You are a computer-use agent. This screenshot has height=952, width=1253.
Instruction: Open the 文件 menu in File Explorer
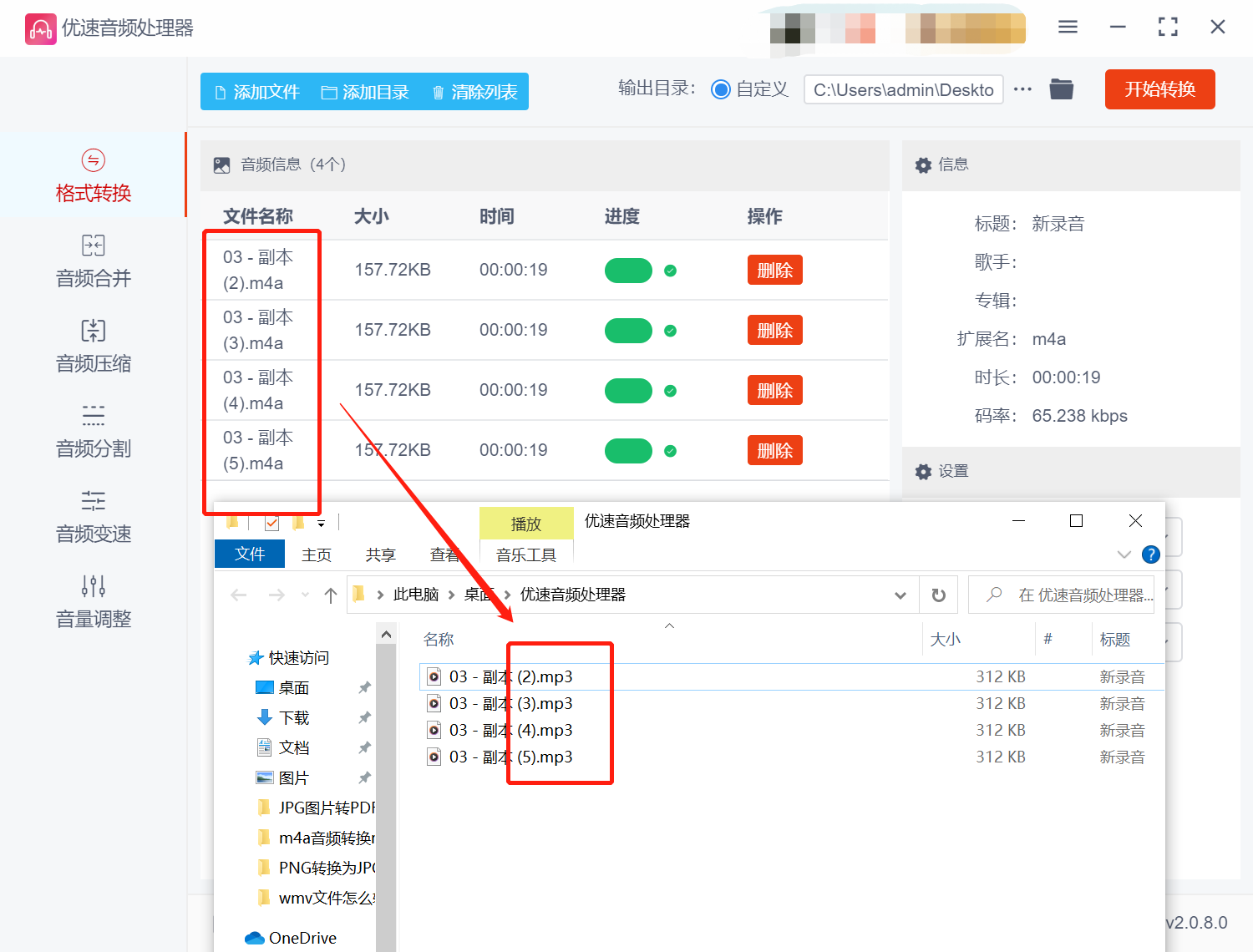click(249, 554)
